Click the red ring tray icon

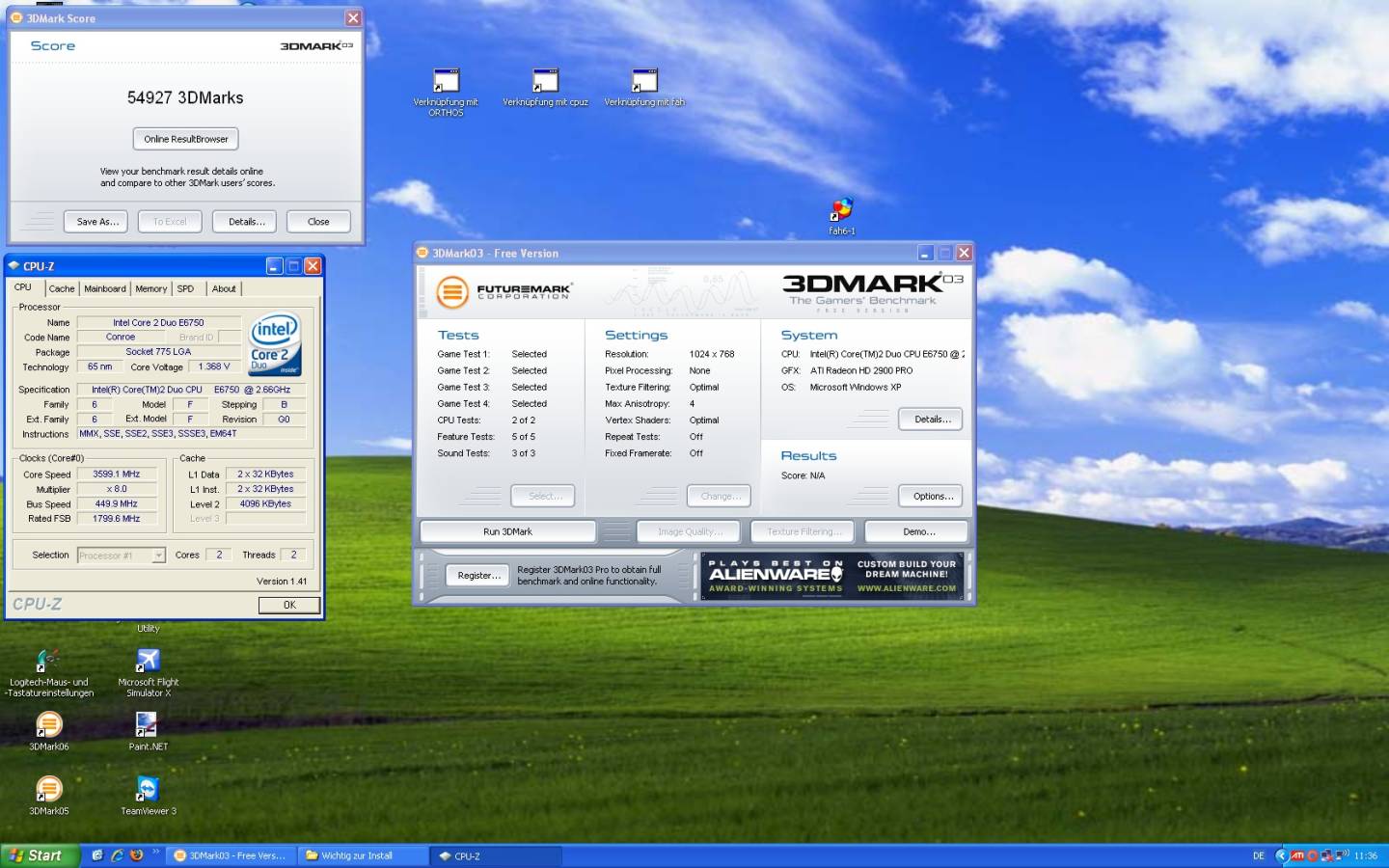coord(1312,855)
